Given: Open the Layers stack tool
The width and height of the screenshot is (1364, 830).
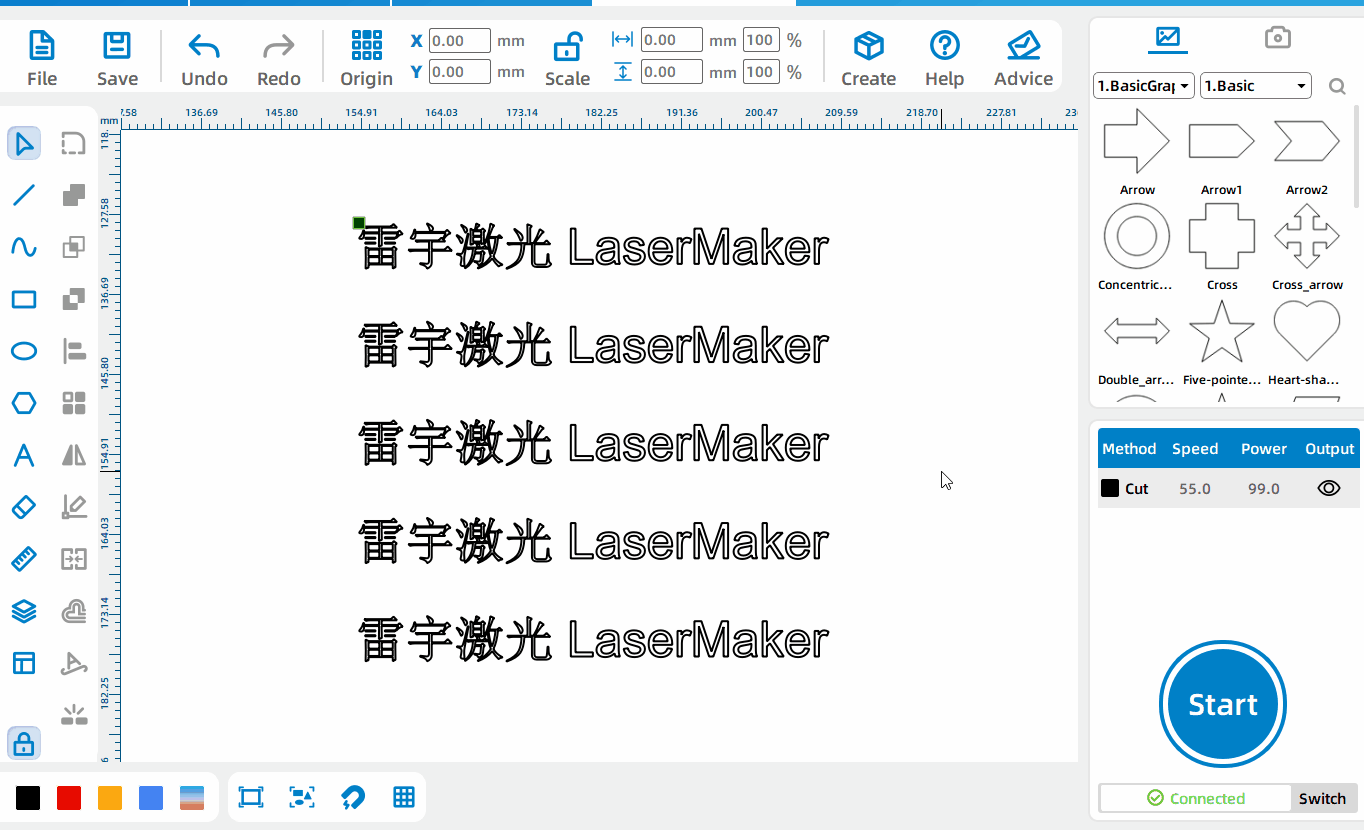Looking at the screenshot, I should tap(24, 611).
